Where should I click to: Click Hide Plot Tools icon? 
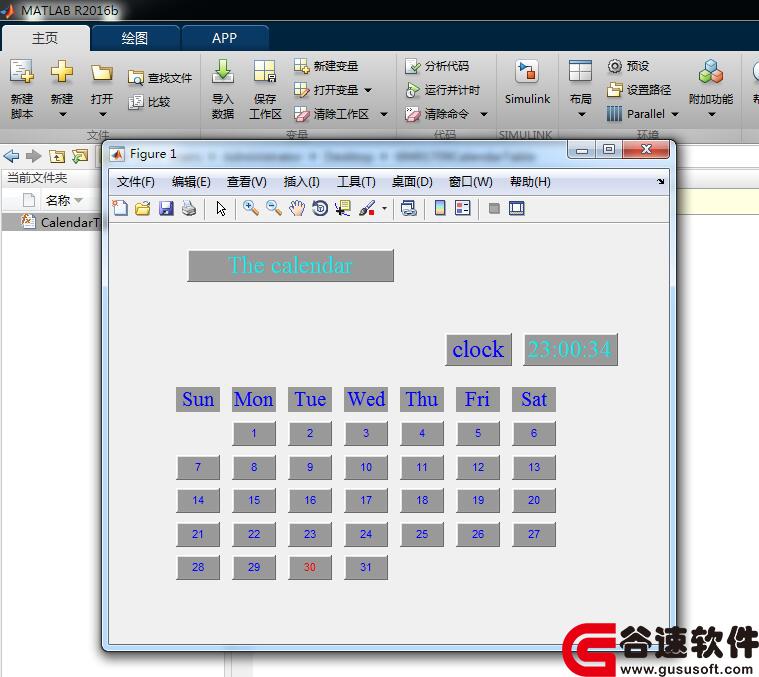[494, 209]
